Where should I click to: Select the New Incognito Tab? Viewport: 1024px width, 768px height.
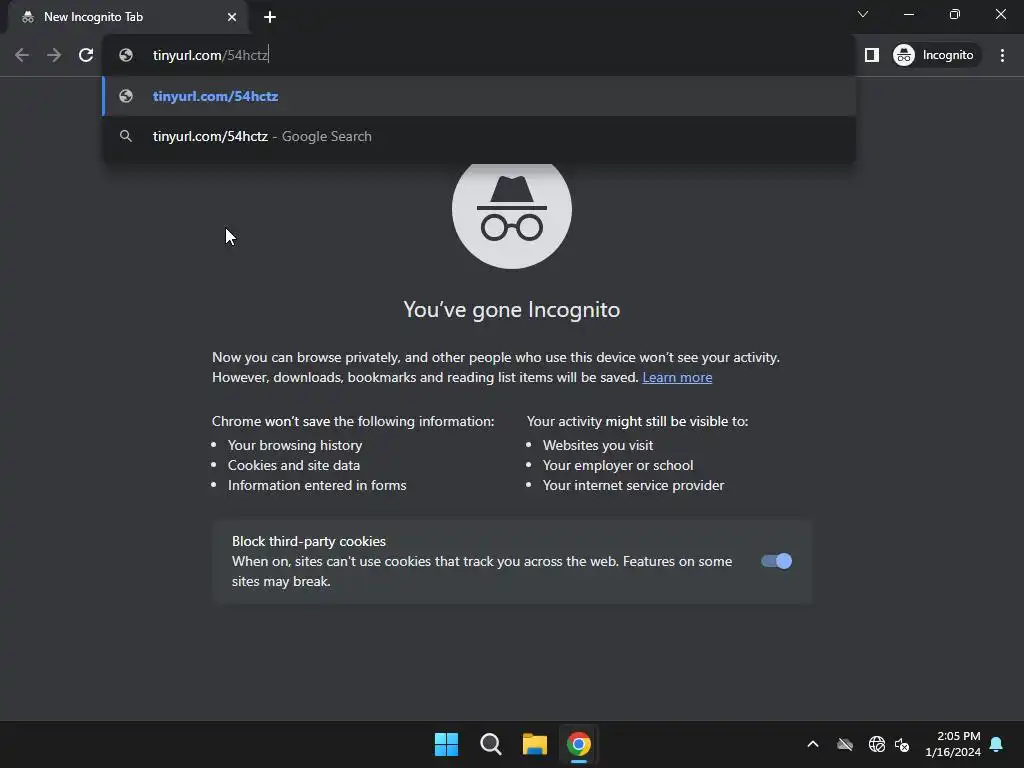(128, 17)
